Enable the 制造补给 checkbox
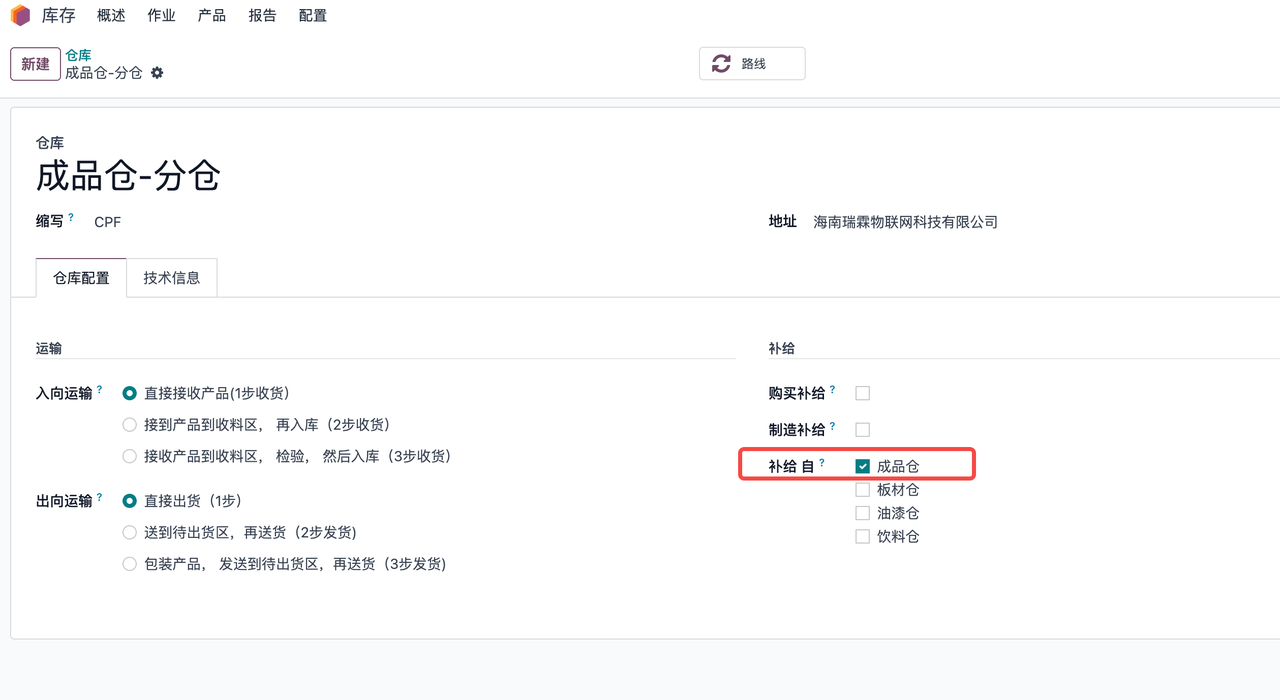 (863, 430)
